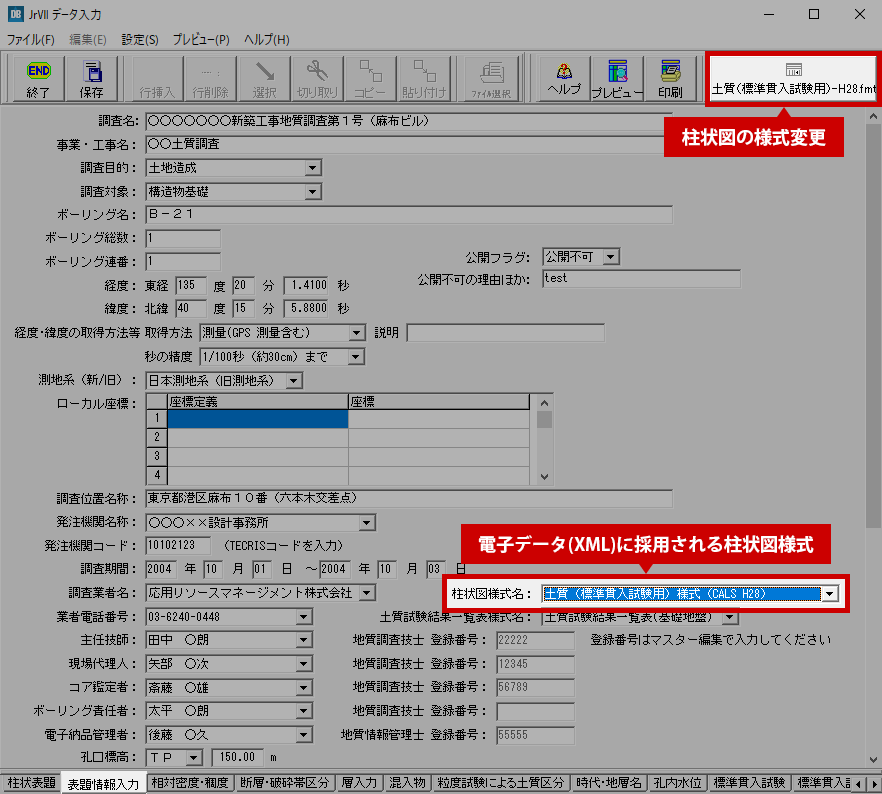Screen dimensions: 882x794
Task: Expand the 調査目的 dropdown
Action: pyautogui.click(x=312, y=168)
